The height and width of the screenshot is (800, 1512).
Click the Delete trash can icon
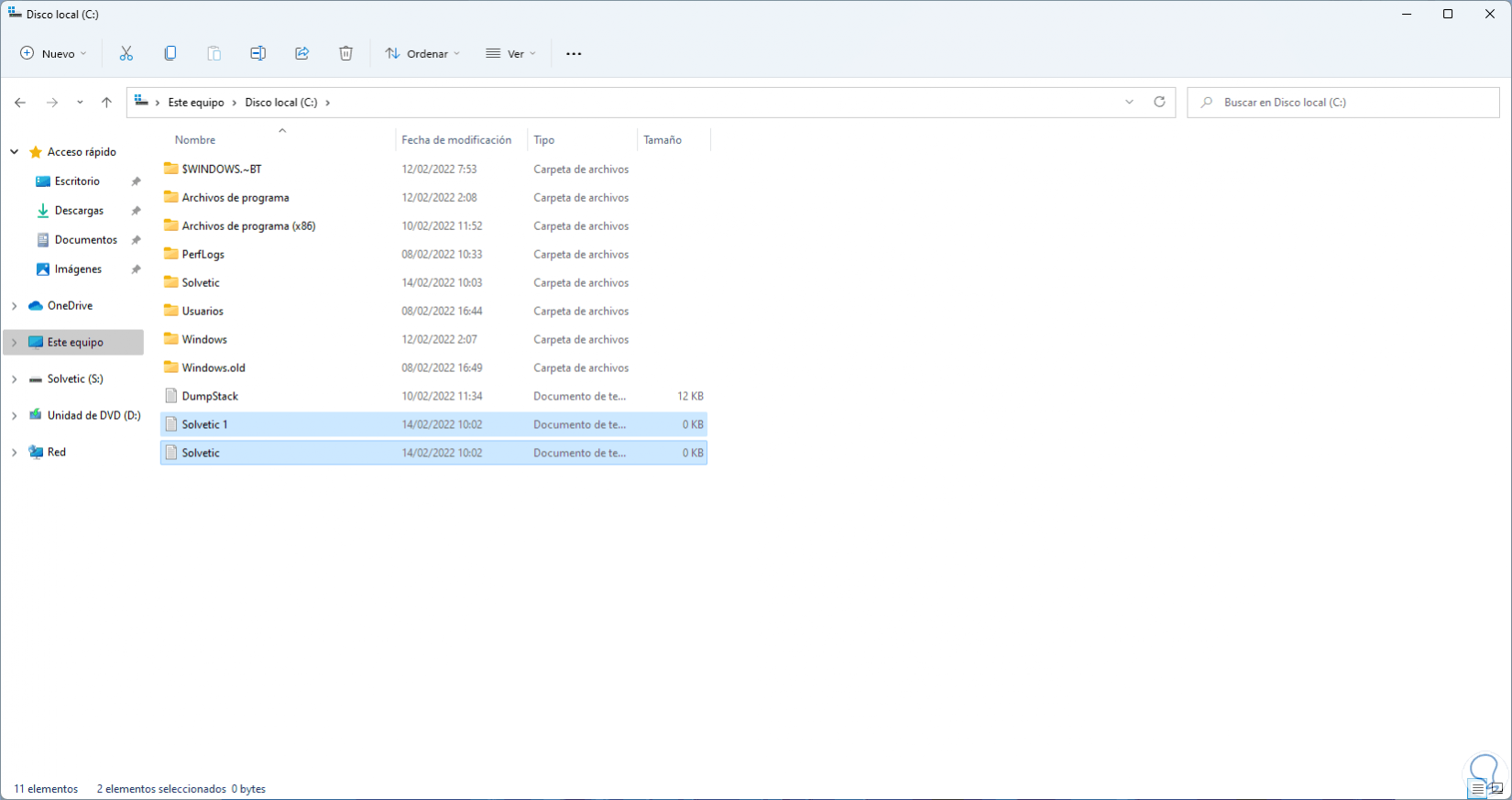point(345,53)
